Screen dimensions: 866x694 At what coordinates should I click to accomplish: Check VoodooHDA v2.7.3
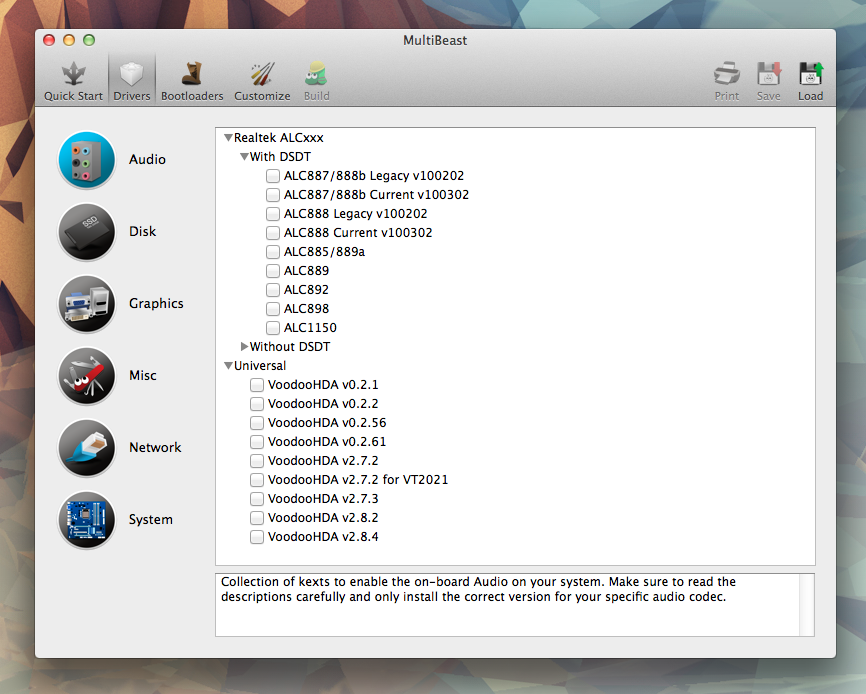click(x=257, y=499)
